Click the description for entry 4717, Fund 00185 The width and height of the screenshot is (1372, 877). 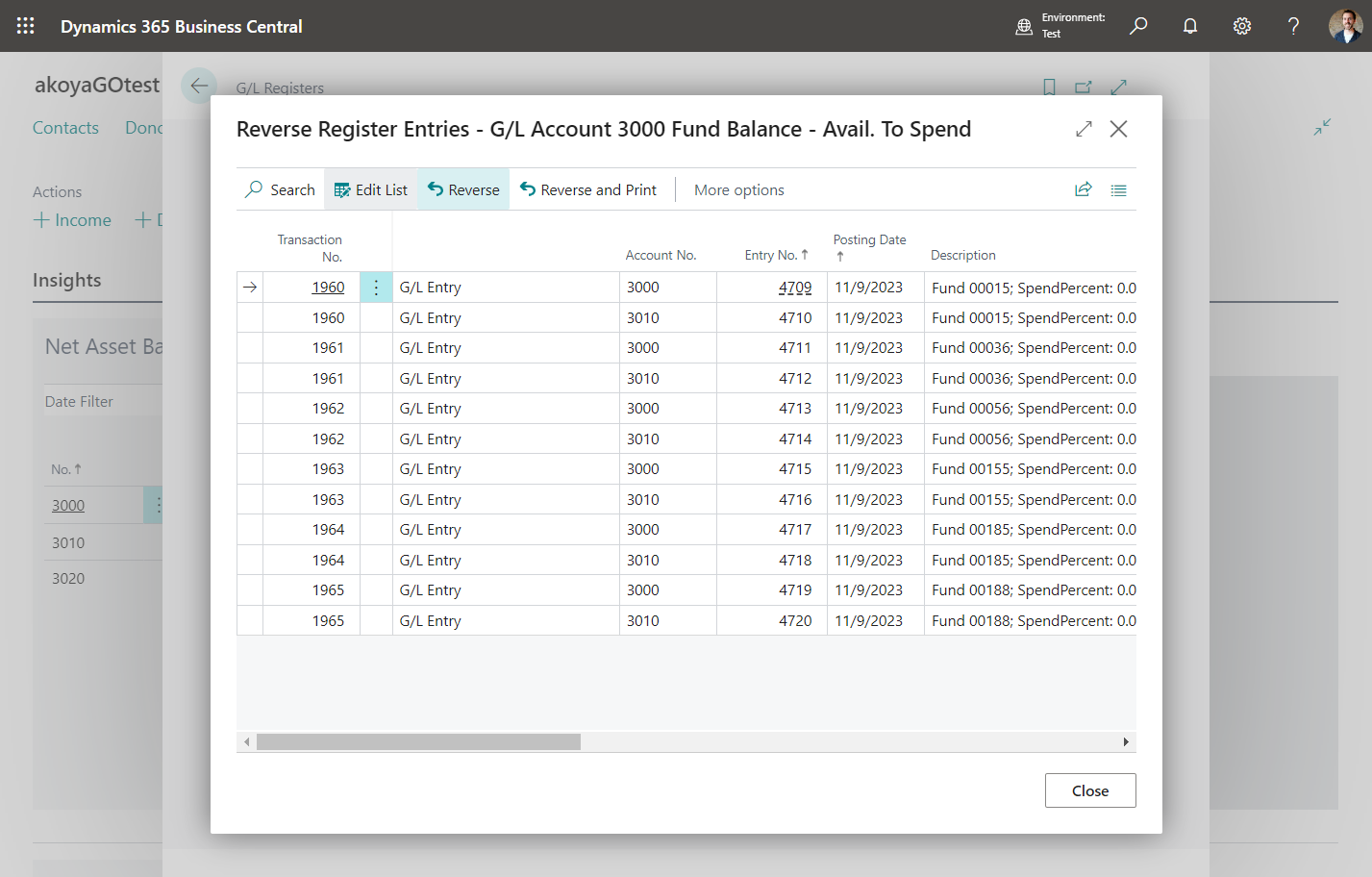(1031, 530)
